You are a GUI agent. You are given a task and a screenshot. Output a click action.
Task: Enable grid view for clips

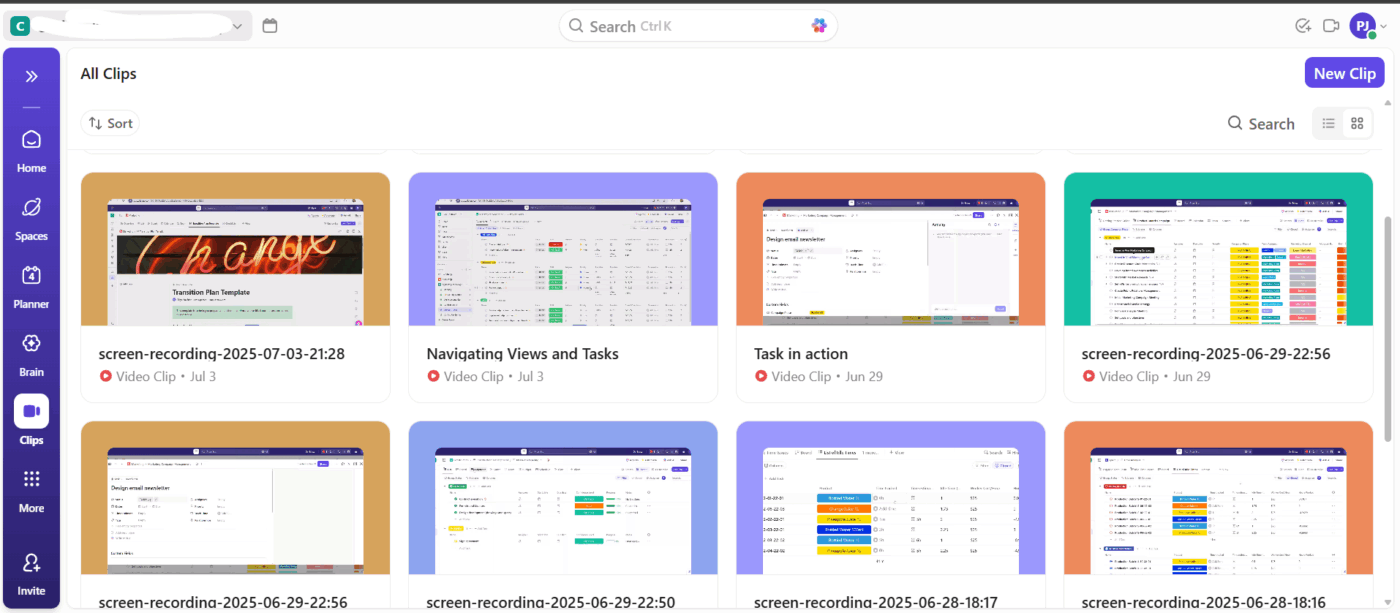[x=1357, y=123]
